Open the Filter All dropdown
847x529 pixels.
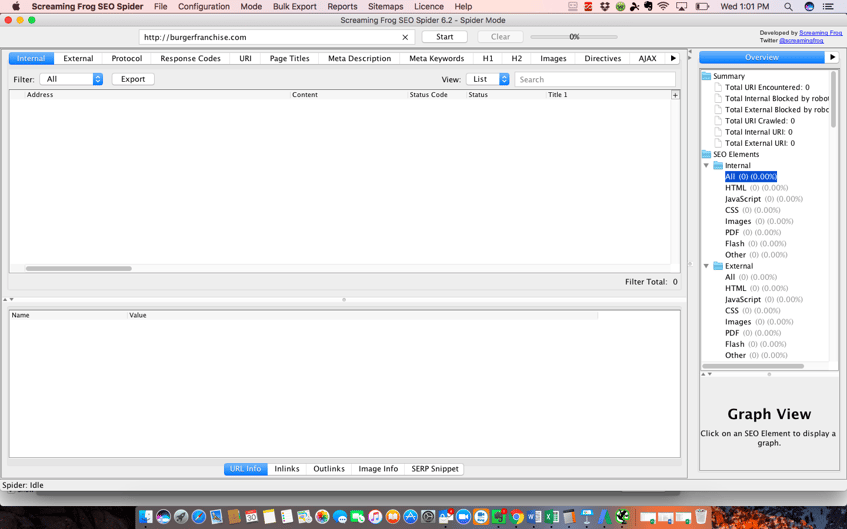[x=72, y=79]
